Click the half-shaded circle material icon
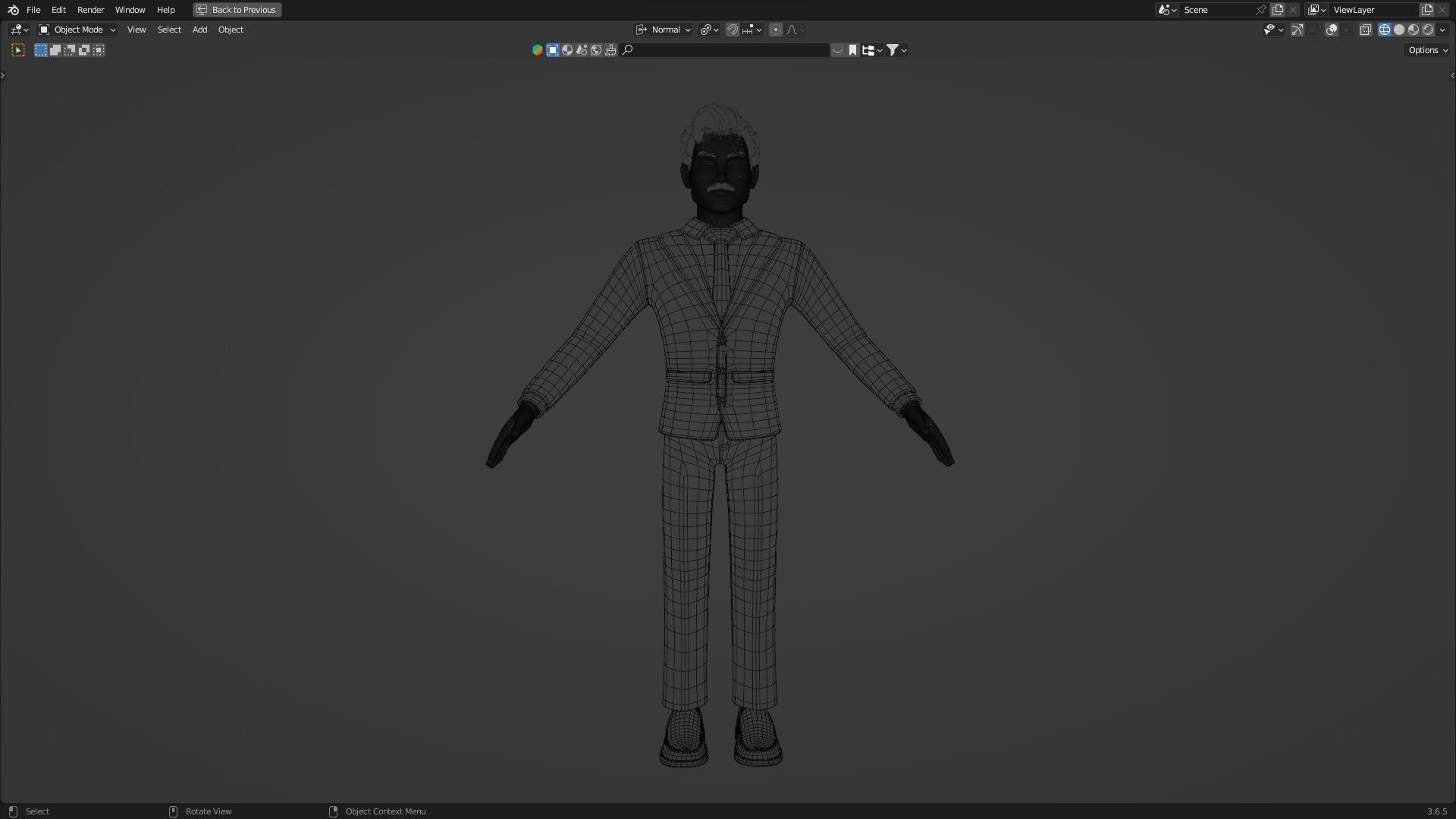 point(567,50)
